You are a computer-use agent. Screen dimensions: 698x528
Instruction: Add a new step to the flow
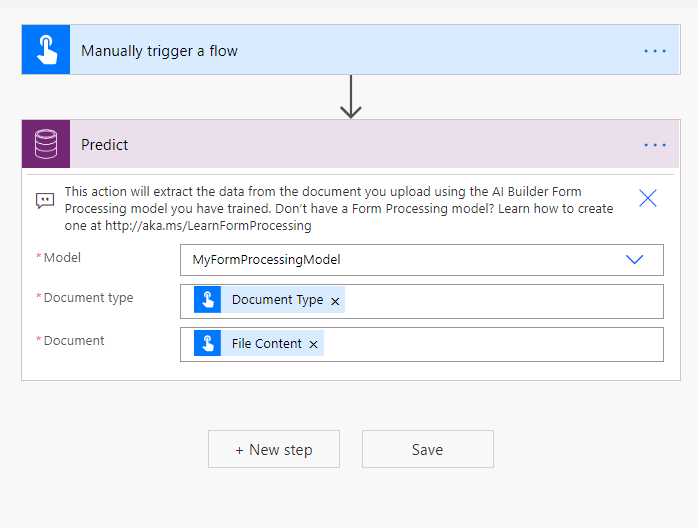274,449
